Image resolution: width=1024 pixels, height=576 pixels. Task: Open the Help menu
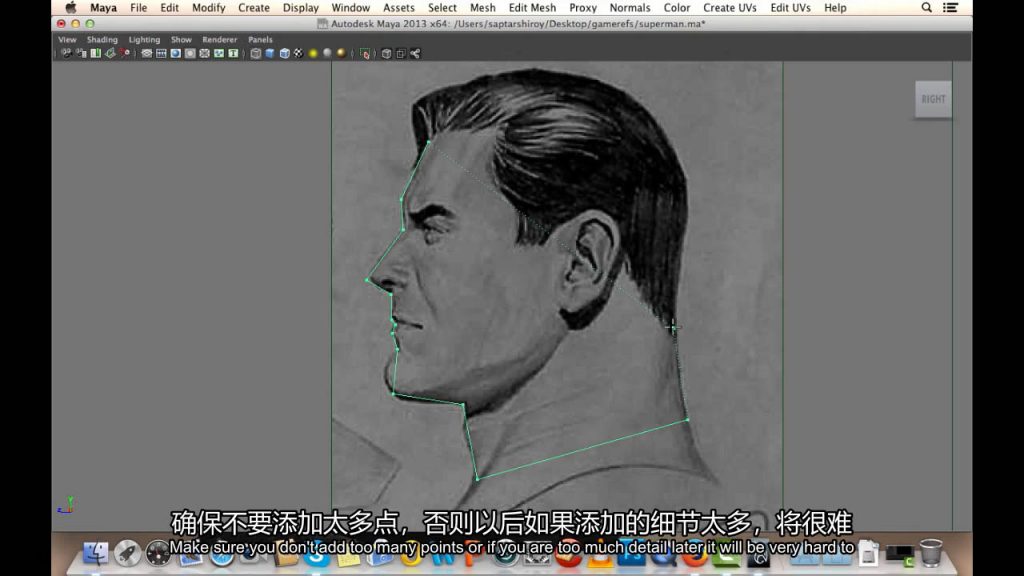(x=835, y=8)
